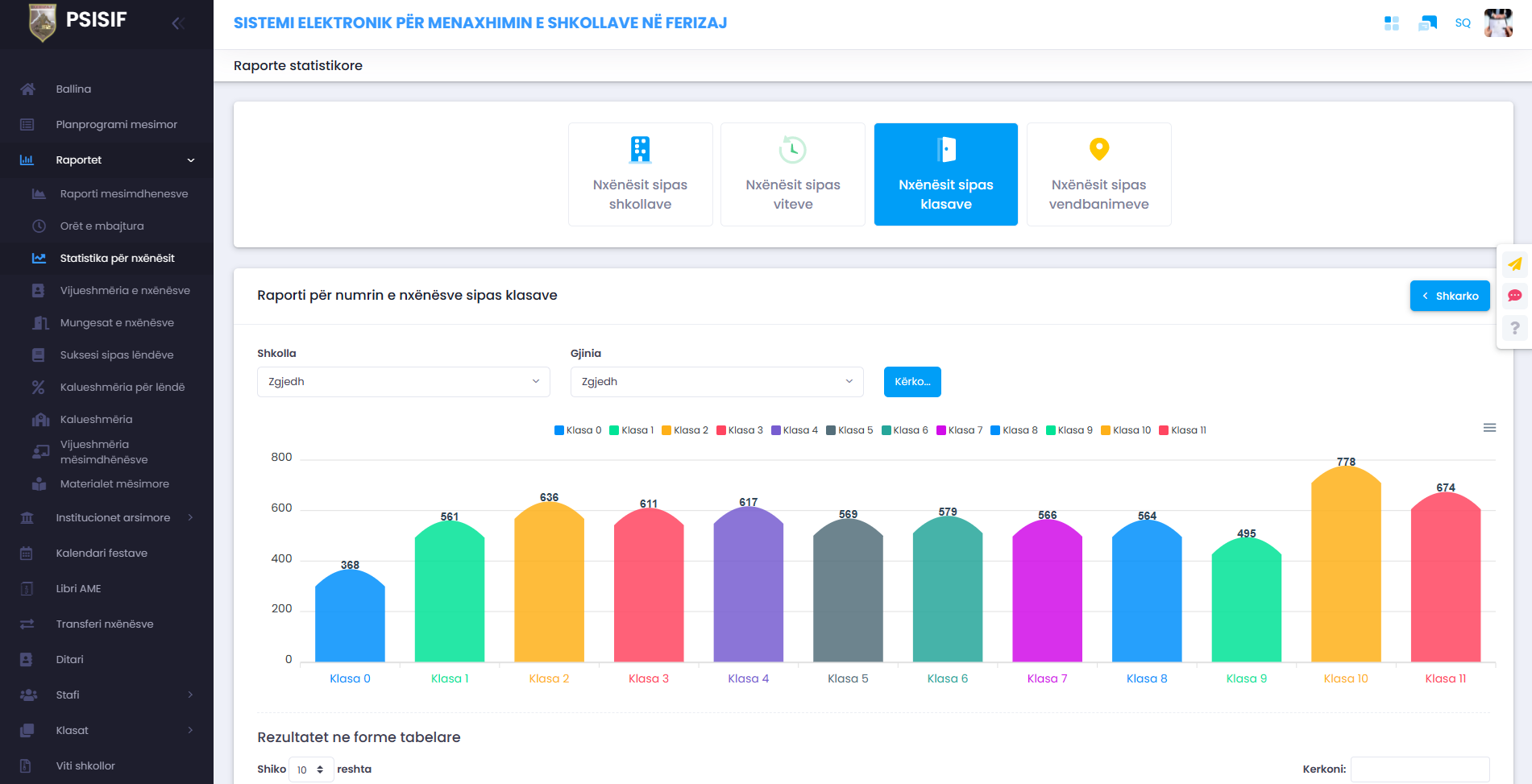
Task: Open the apps grid icon in header
Action: pos(1391,23)
